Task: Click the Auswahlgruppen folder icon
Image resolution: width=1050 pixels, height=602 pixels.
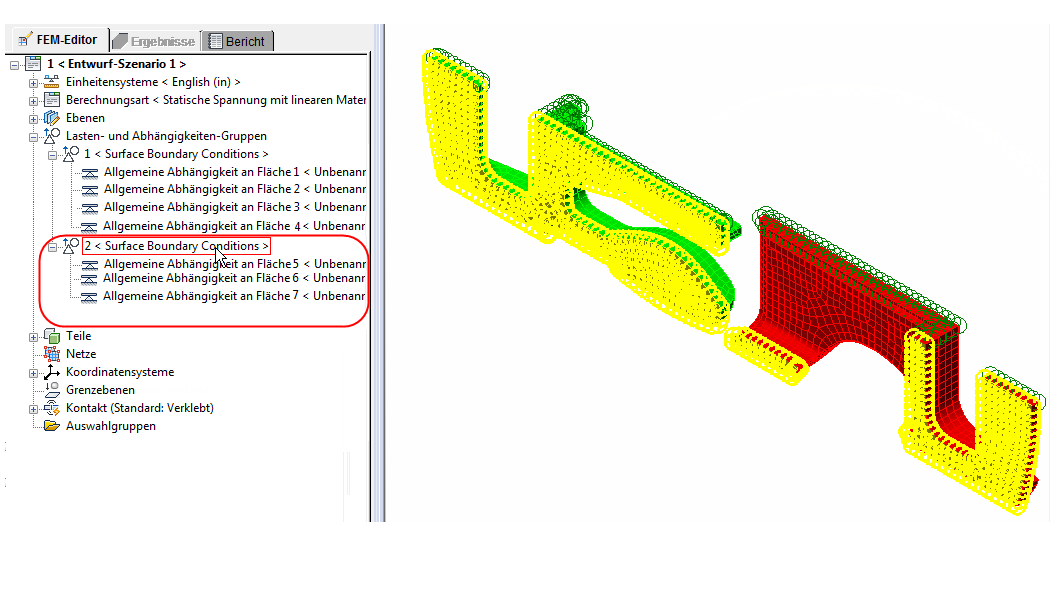Action: point(52,426)
